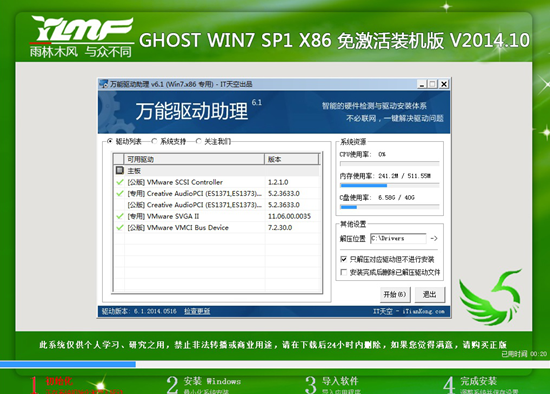Sort by the 版本 column header

point(291,159)
